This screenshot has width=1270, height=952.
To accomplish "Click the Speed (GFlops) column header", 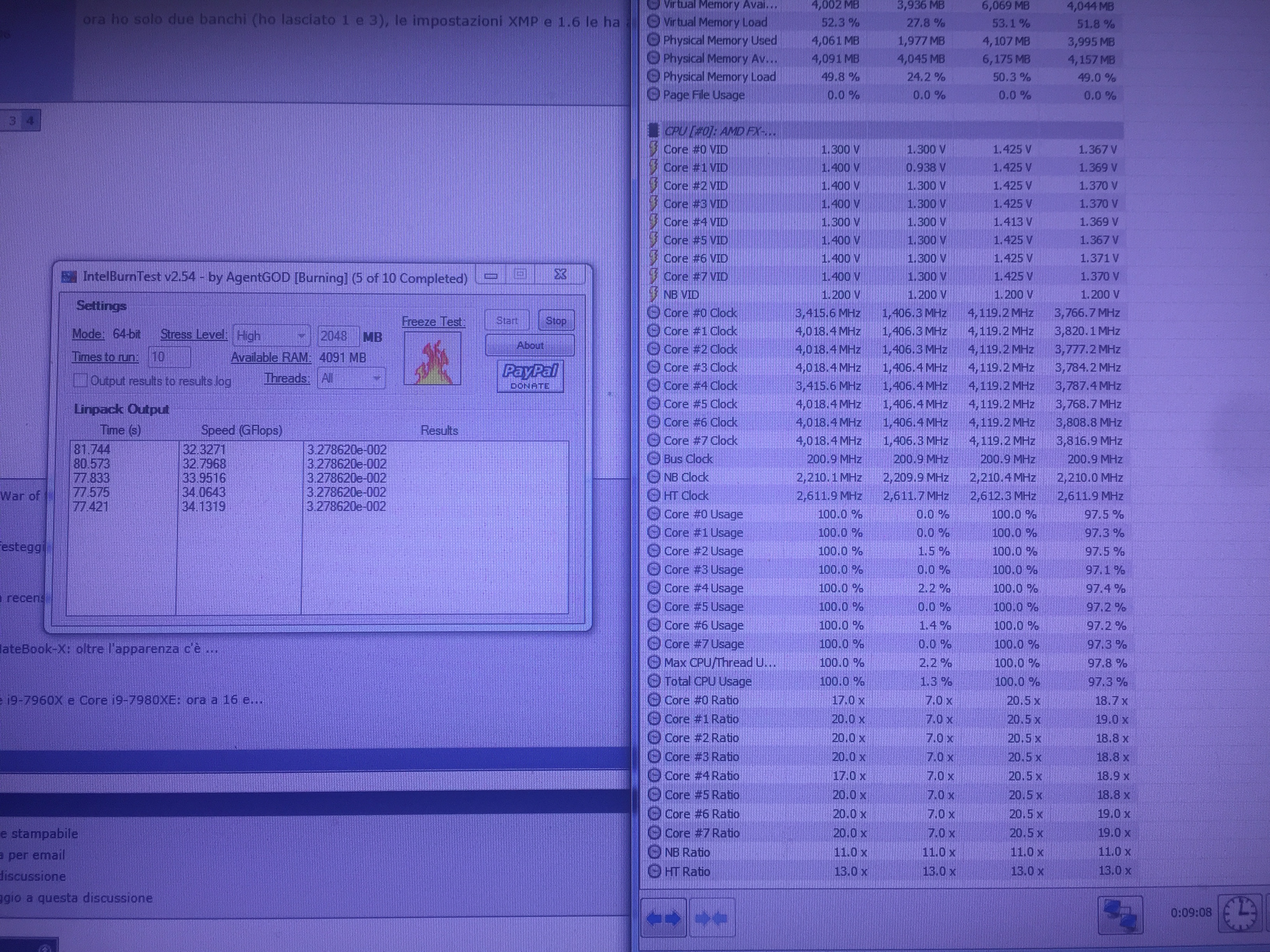I will coord(241,430).
